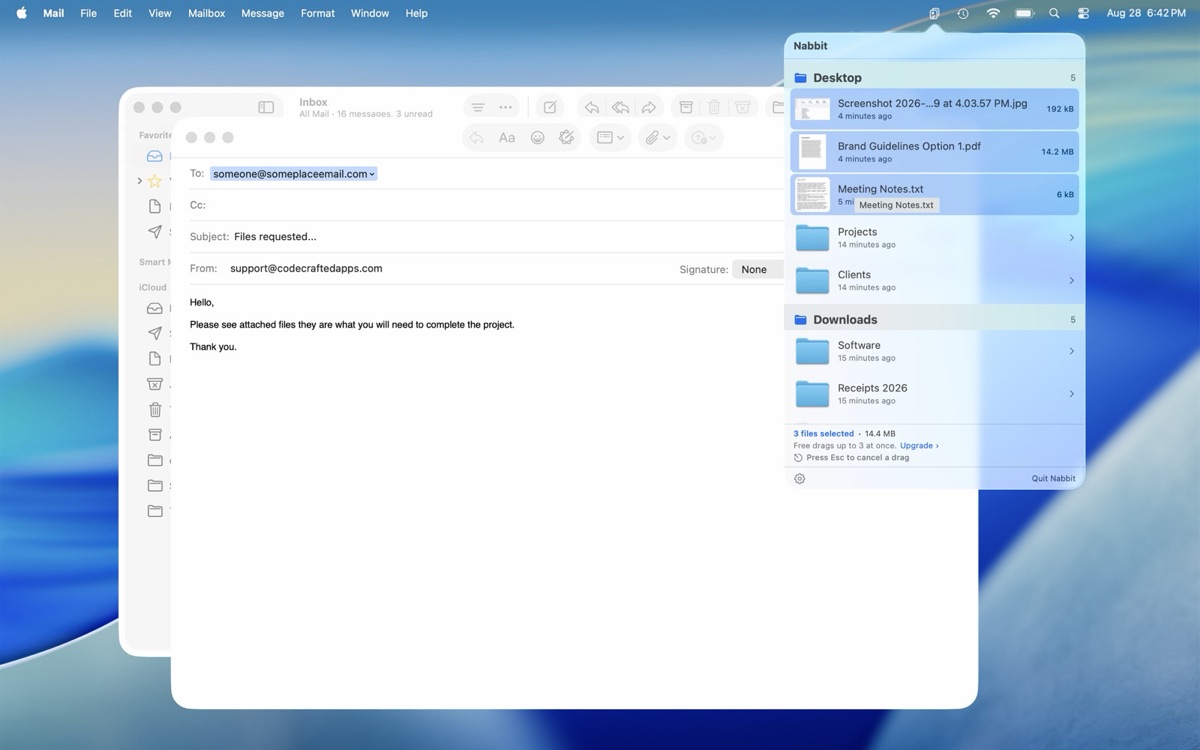This screenshot has height=750, width=1200.
Task: Open the Message menu
Action: (x=263, y=14)
